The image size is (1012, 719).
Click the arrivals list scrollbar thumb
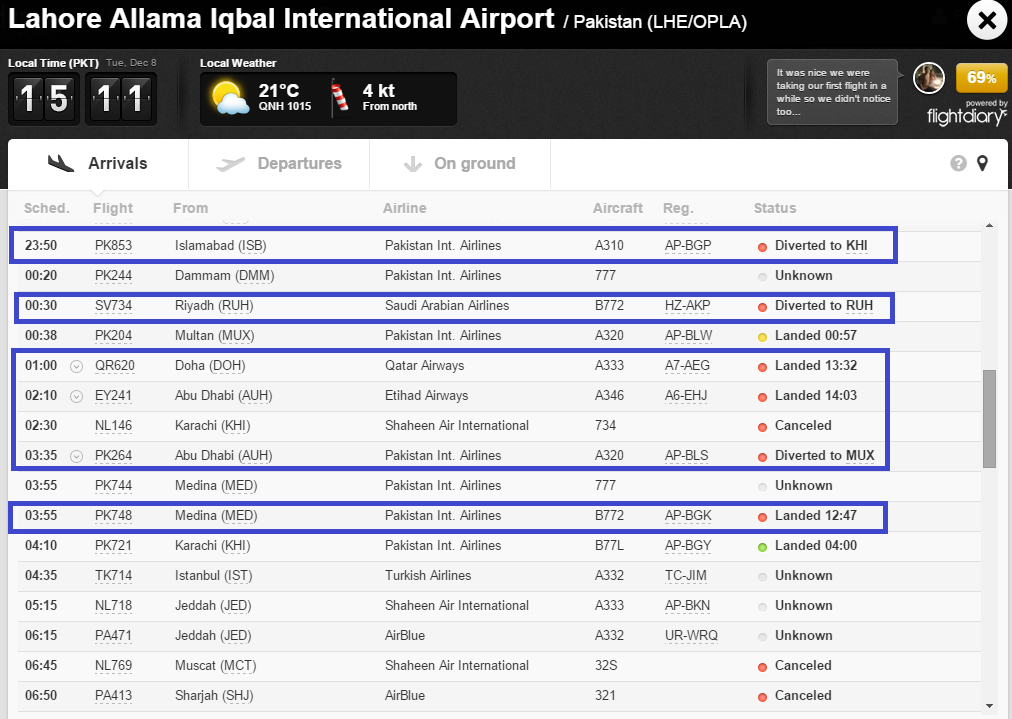tap(989, 418)
